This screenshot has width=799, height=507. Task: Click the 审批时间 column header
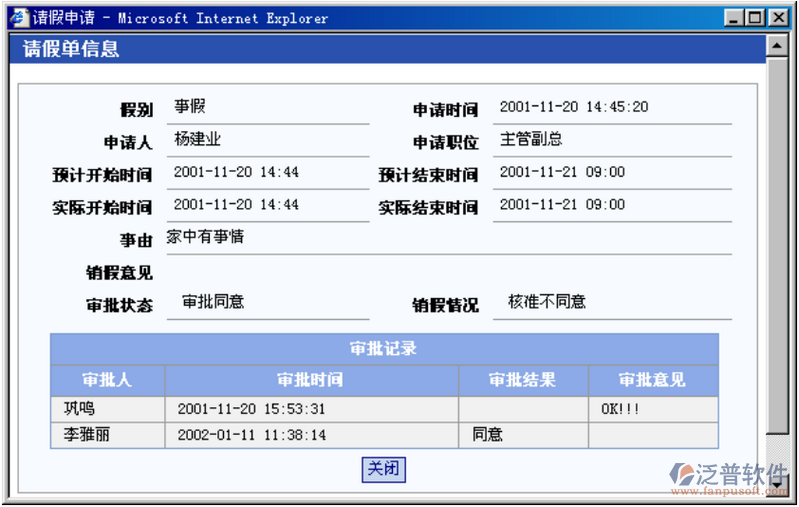click(x=310, y=380)
